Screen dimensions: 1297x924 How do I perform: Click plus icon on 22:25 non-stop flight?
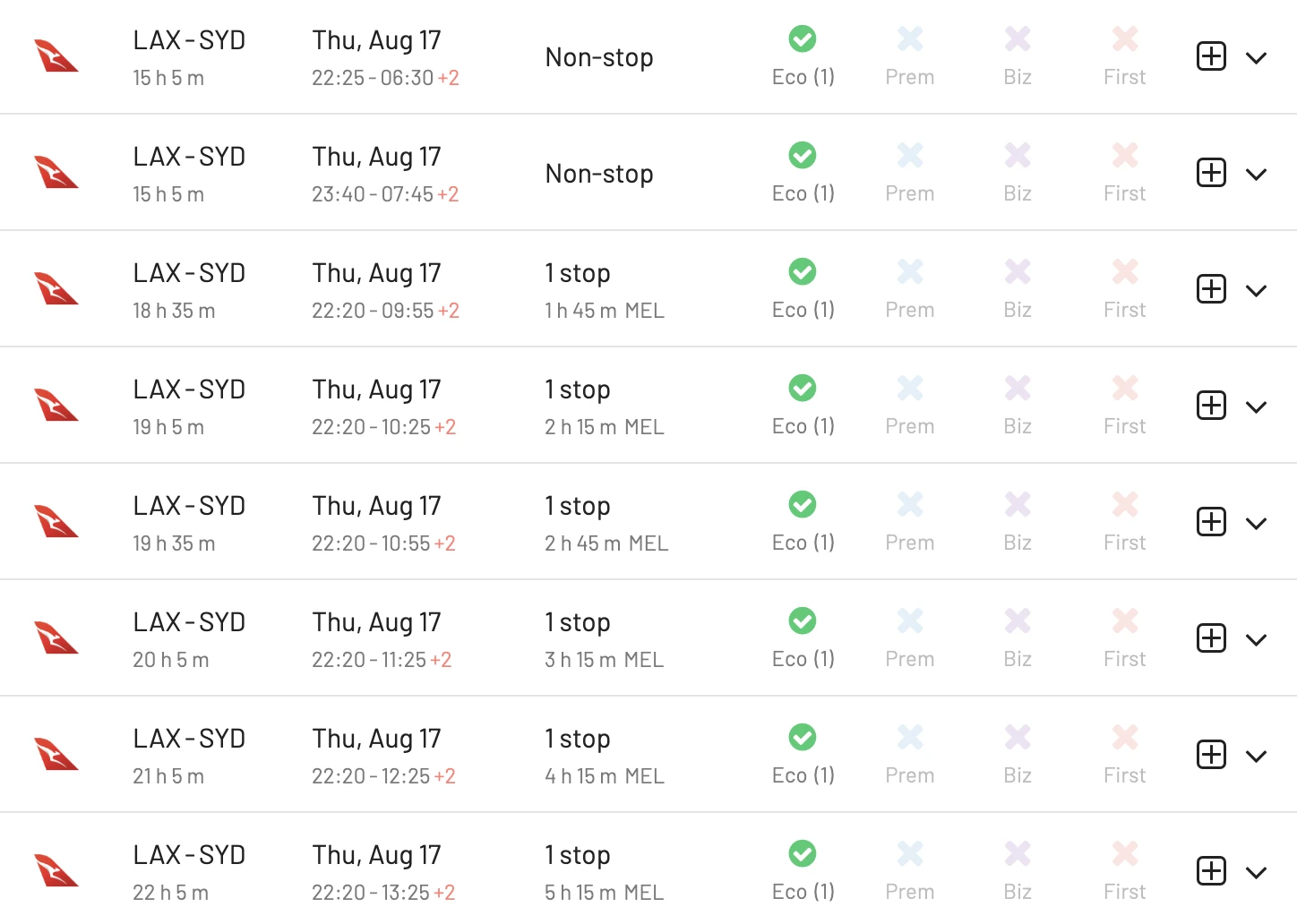(x=1211, y=56)
